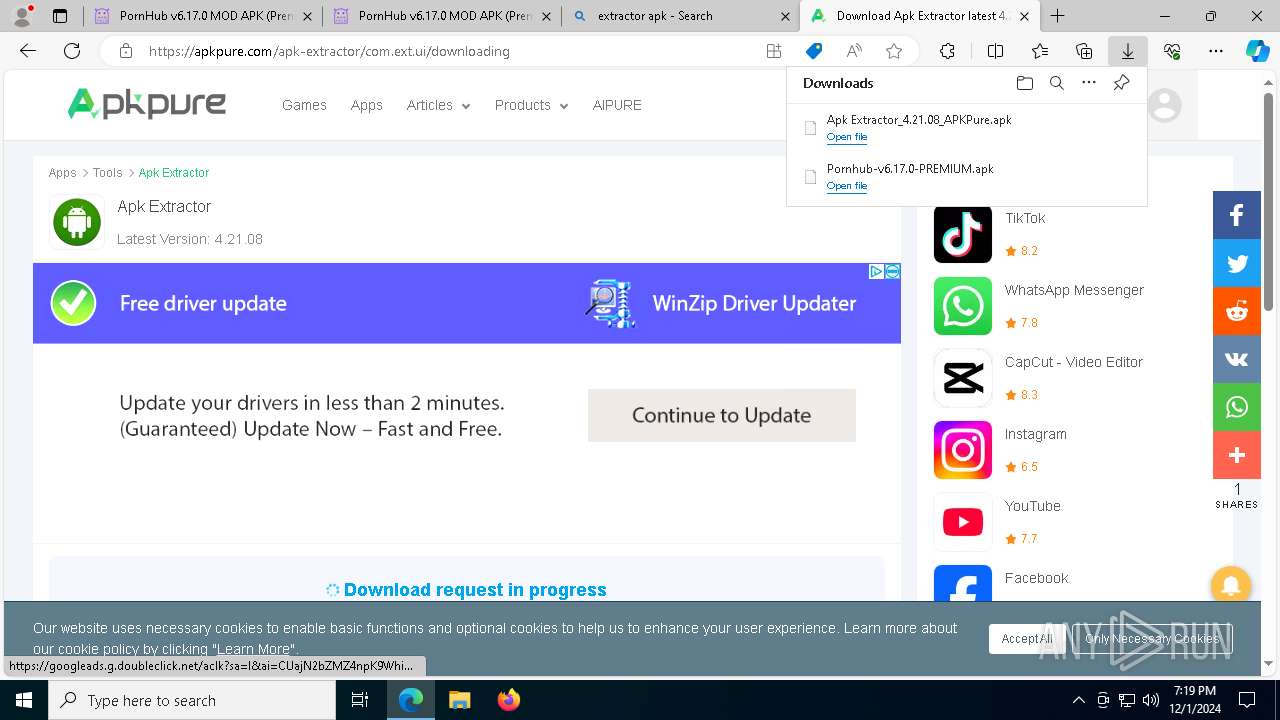The height and width of the screenshot is (720, 1280).
Task: Open downloads folder from Downloads panel
Action: pos(1024,83)
